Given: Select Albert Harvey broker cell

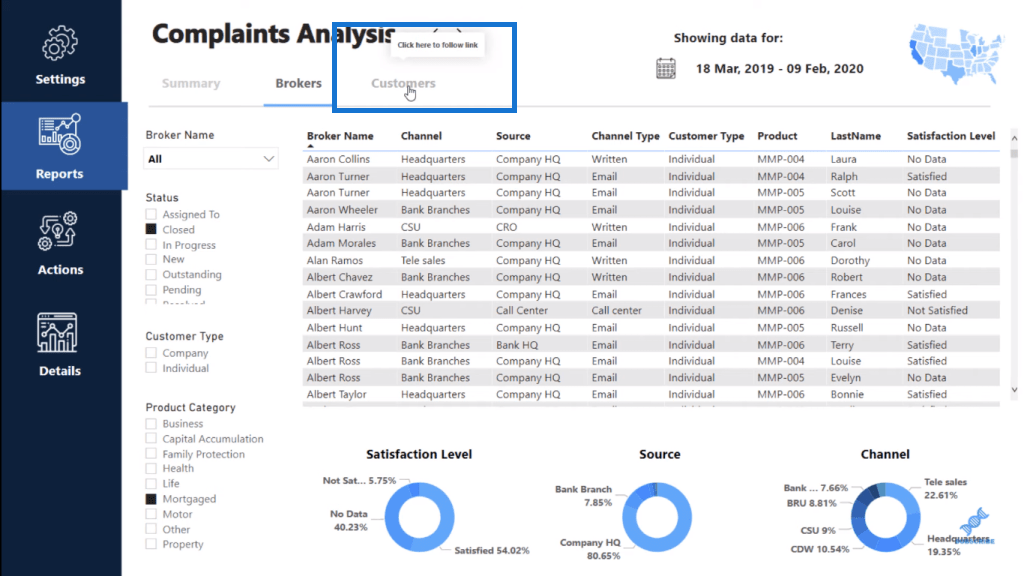Looking at the screenshot, I should (x=339, y=310).
